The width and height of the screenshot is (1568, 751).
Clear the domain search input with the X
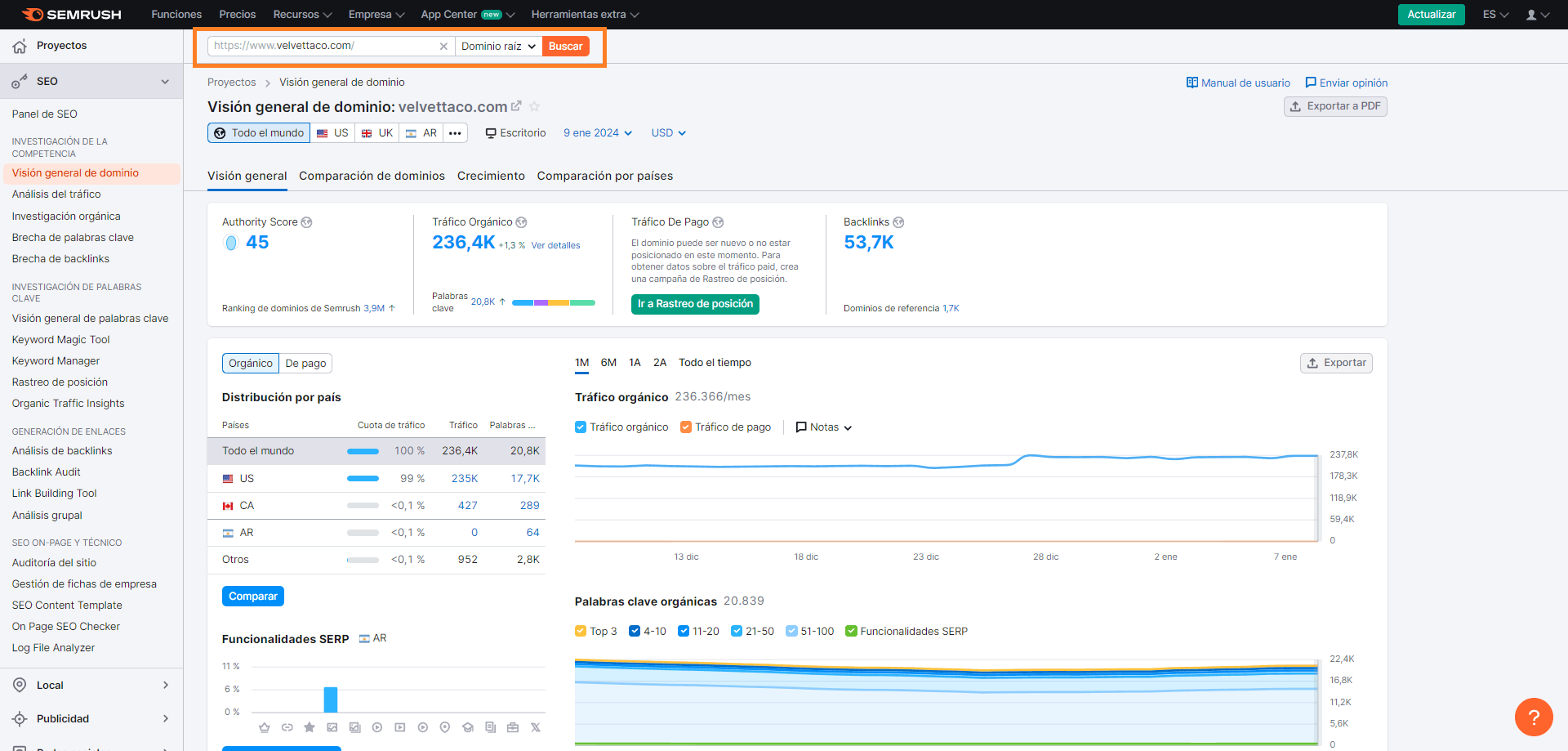click(443, 46)
